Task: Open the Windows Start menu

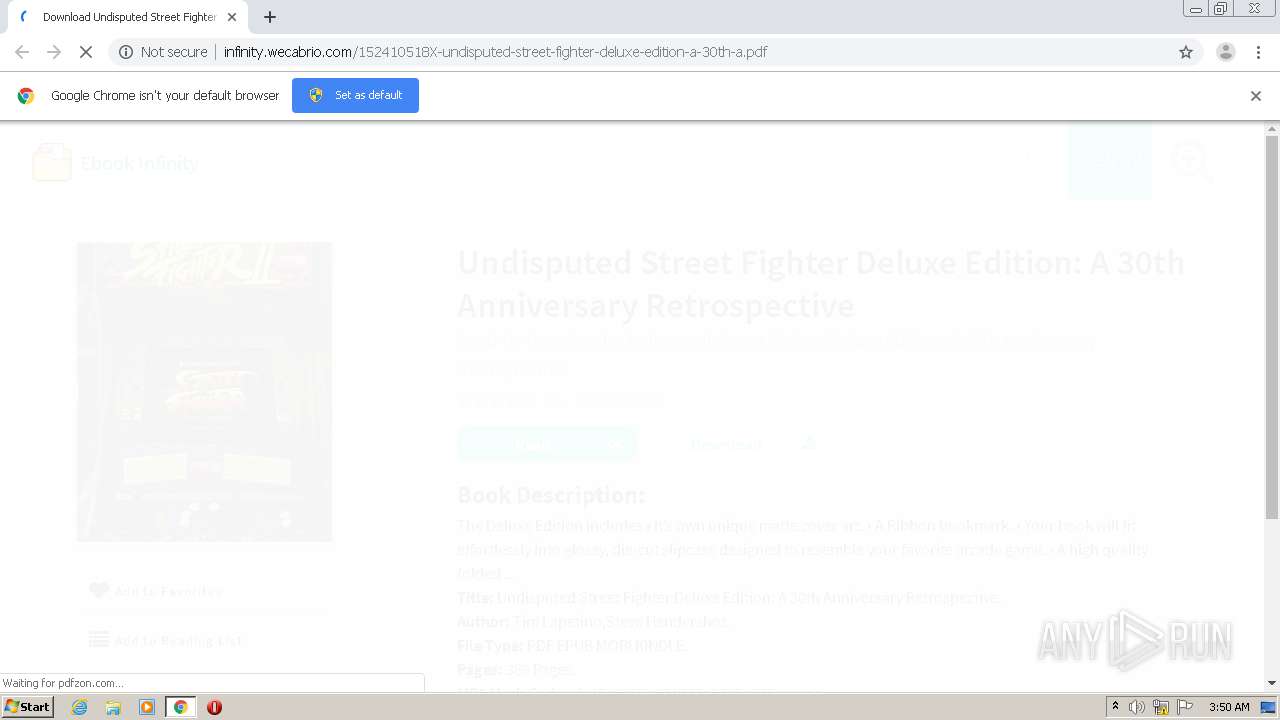Action: (x=28, y=706)
